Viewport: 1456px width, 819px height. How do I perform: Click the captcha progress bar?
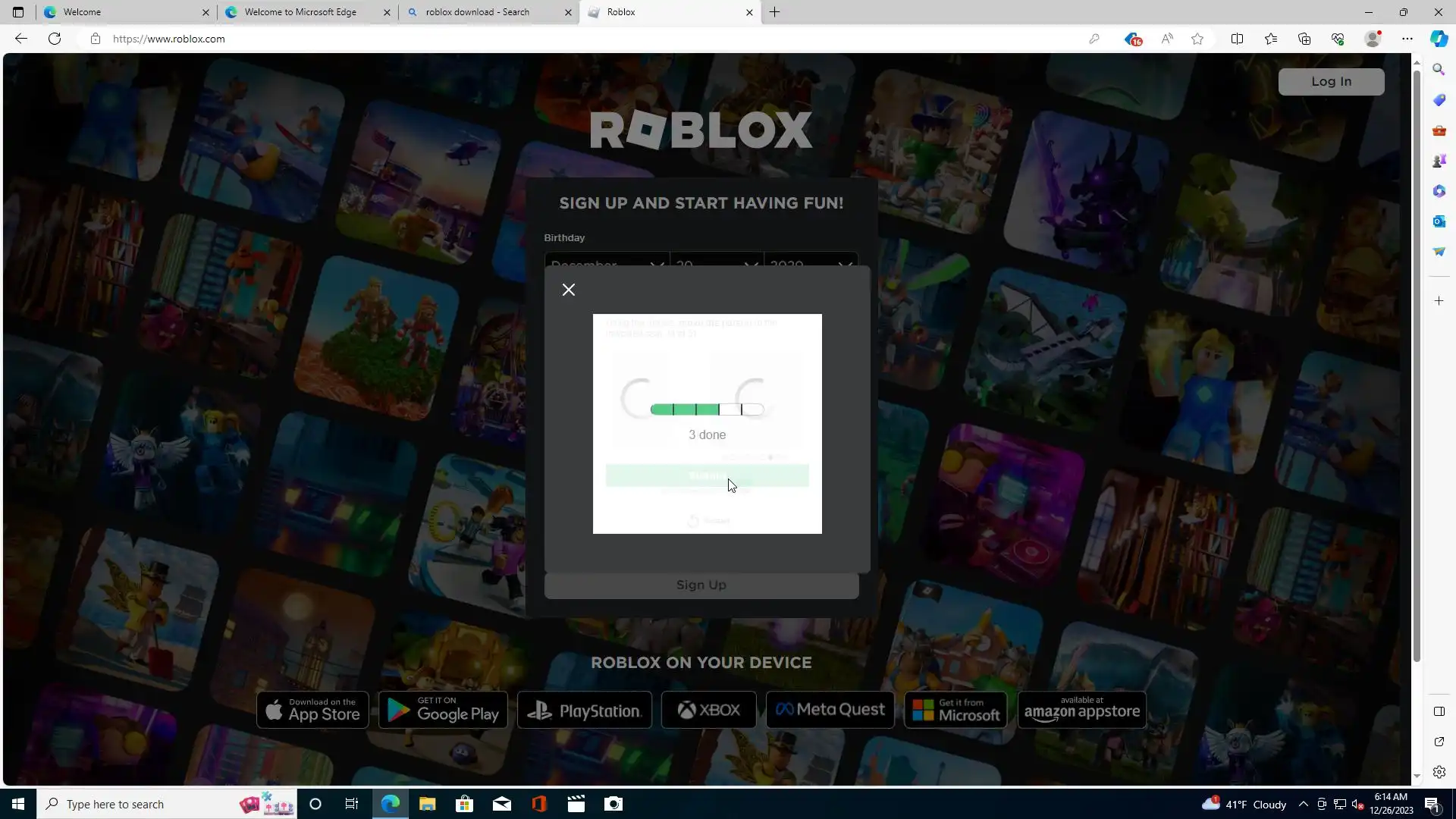point(707,409)
